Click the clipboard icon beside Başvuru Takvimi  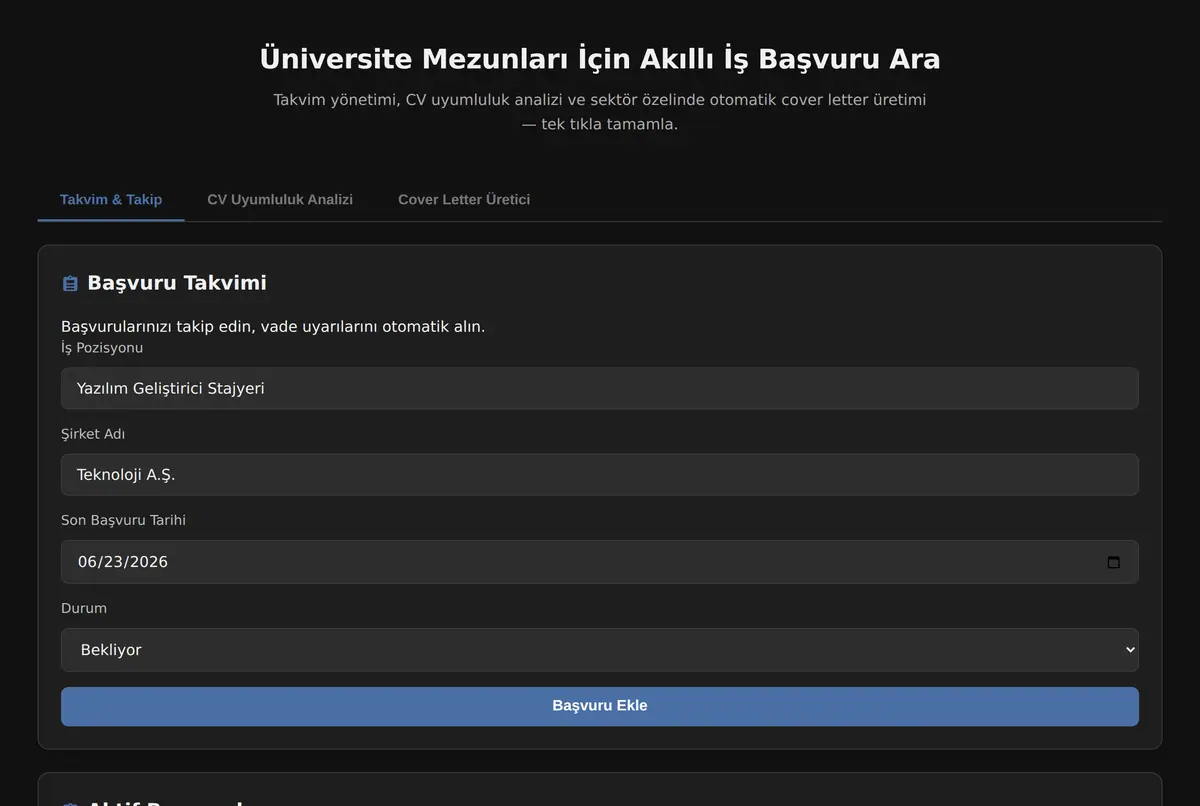pyautogui.click(x=70, y=284)
